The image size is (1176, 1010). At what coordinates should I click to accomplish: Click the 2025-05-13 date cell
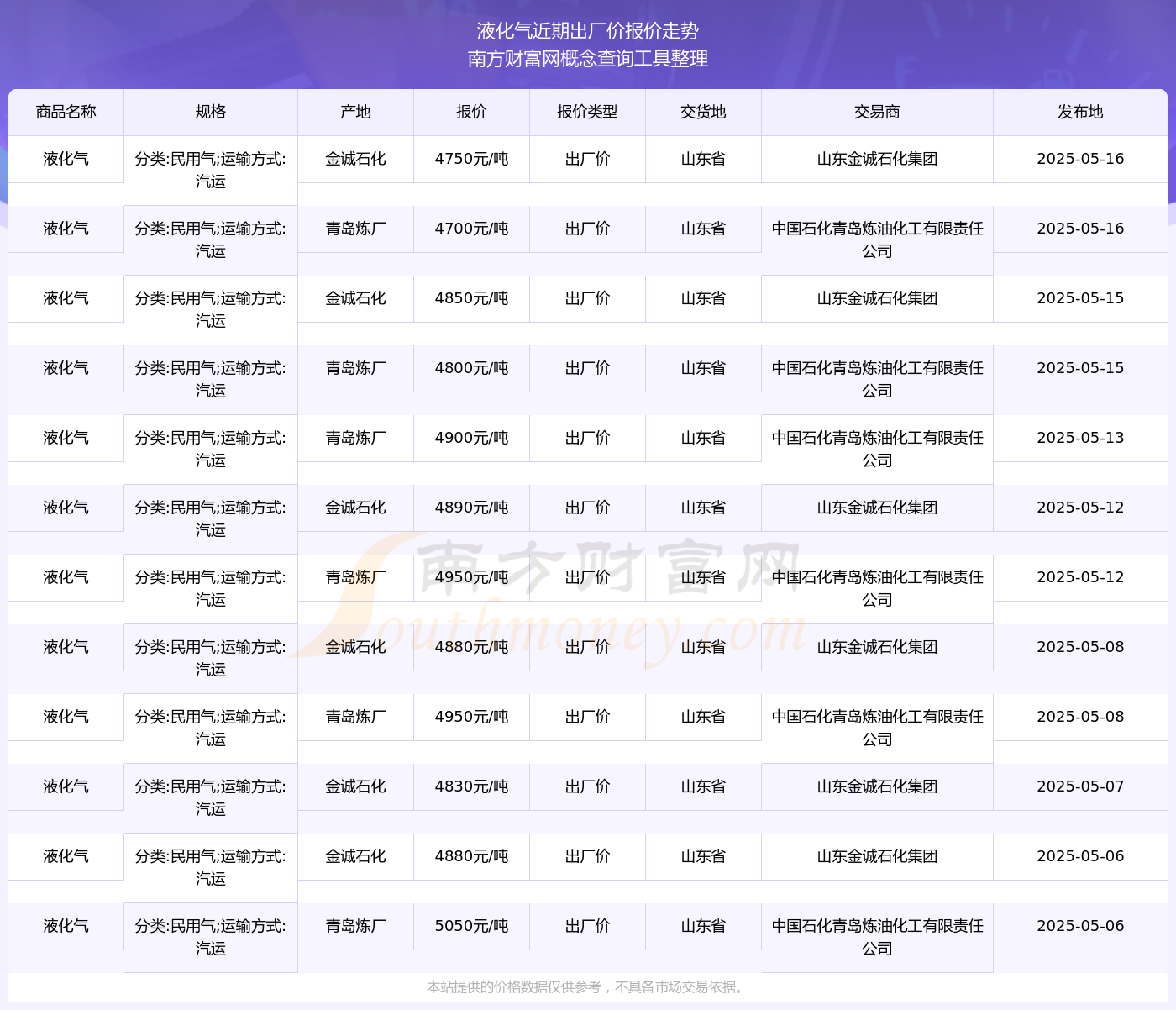[1080, 438]
